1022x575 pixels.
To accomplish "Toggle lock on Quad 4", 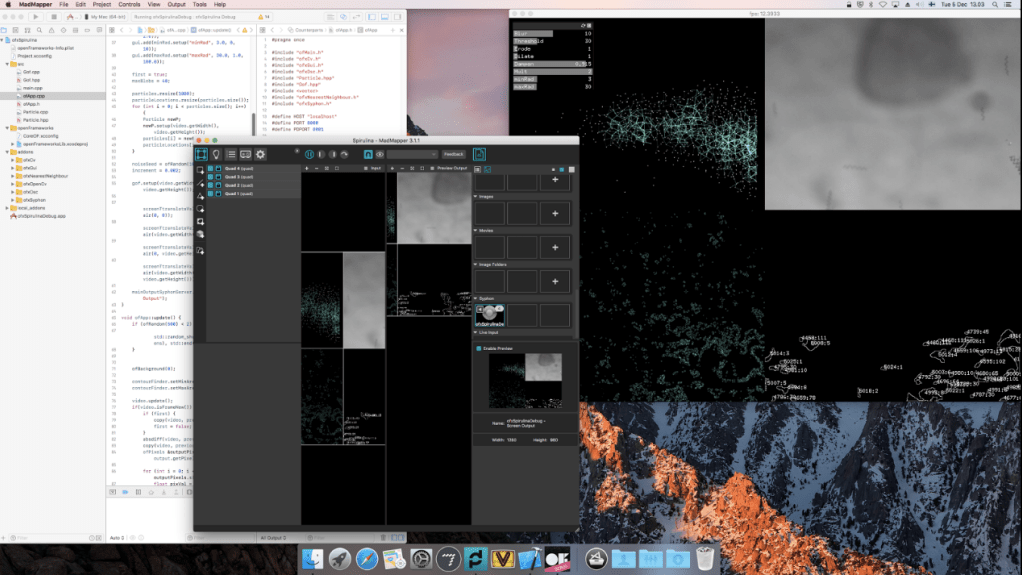I will [x=218, y=168].
